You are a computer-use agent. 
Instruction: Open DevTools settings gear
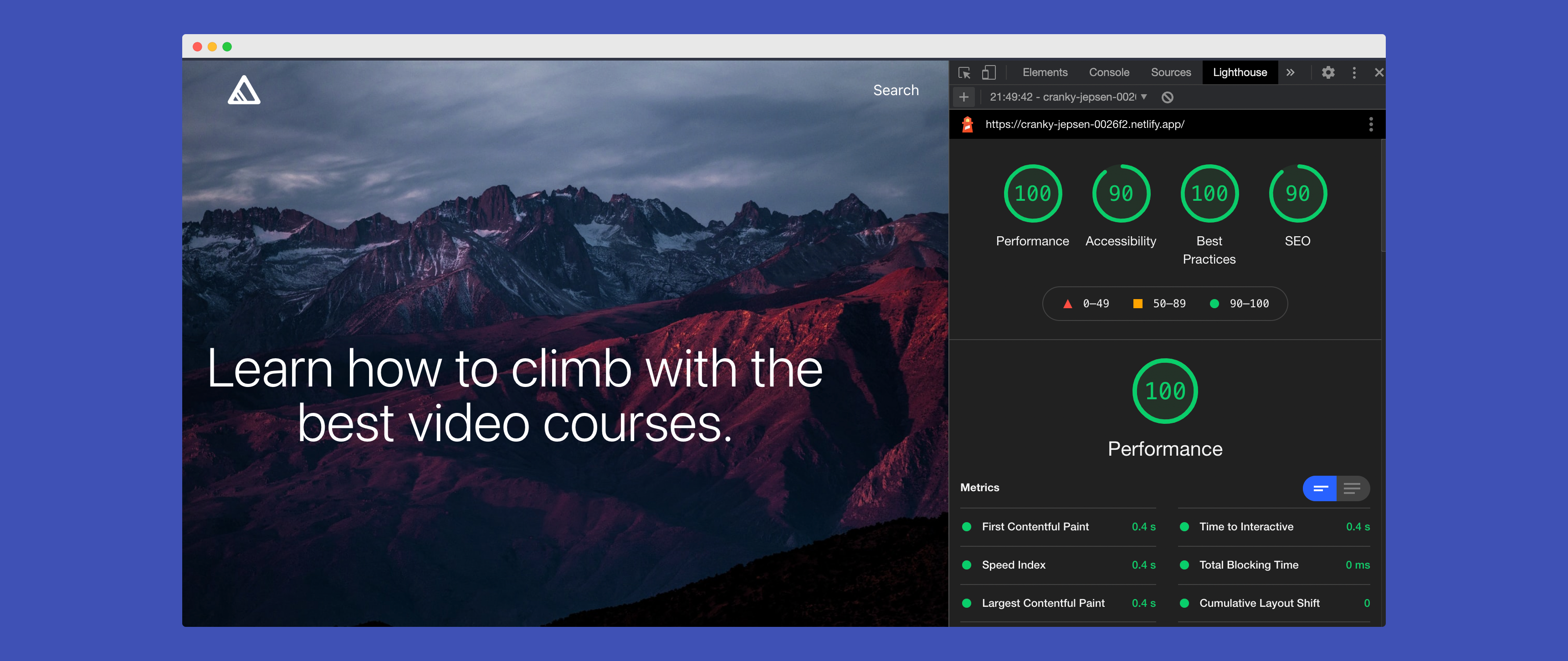tap(1328, 73)
